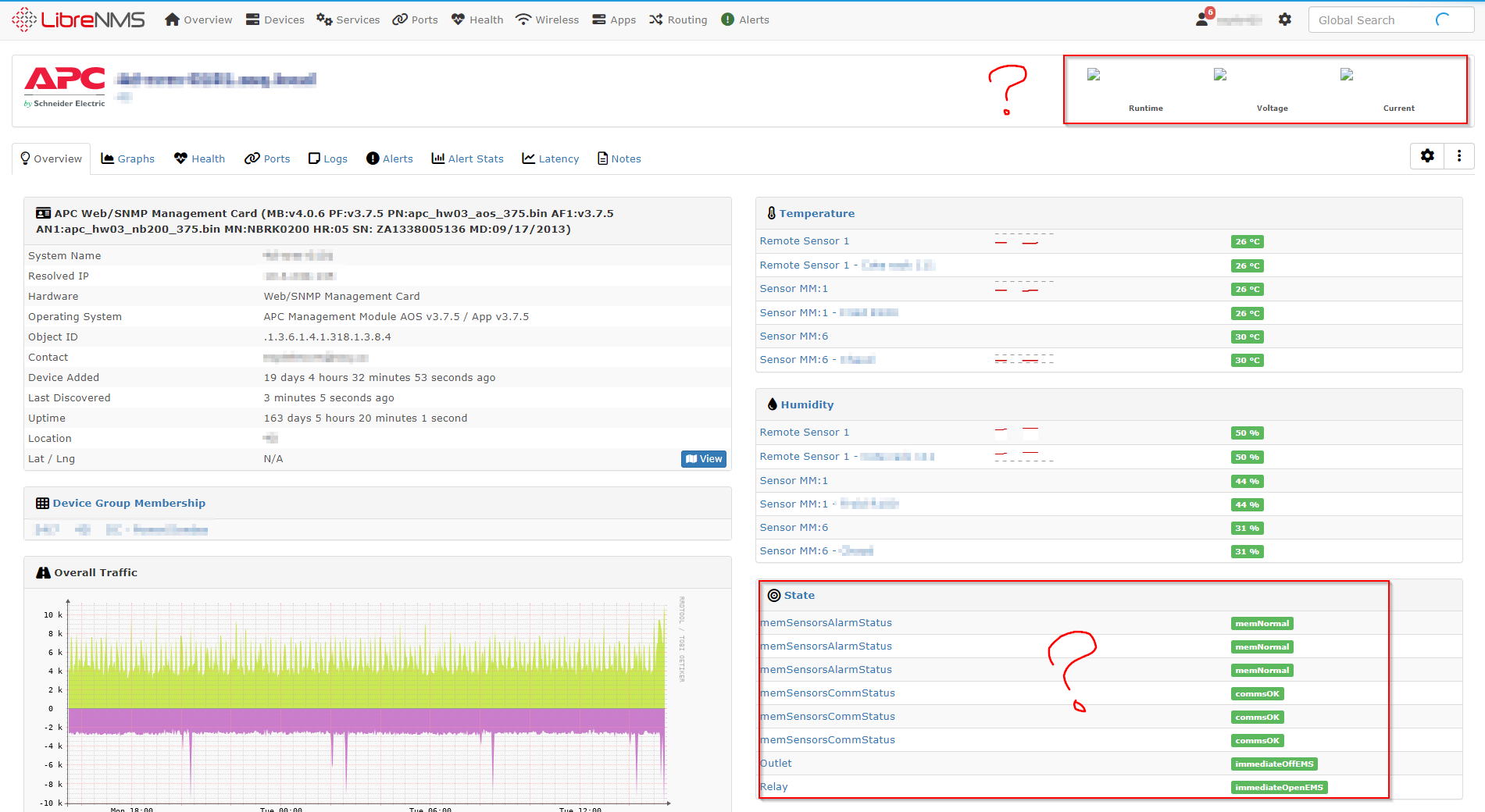Click the LibreNMS logo
The height and width of the screenshot is (812, 1485).
[78, 20]
